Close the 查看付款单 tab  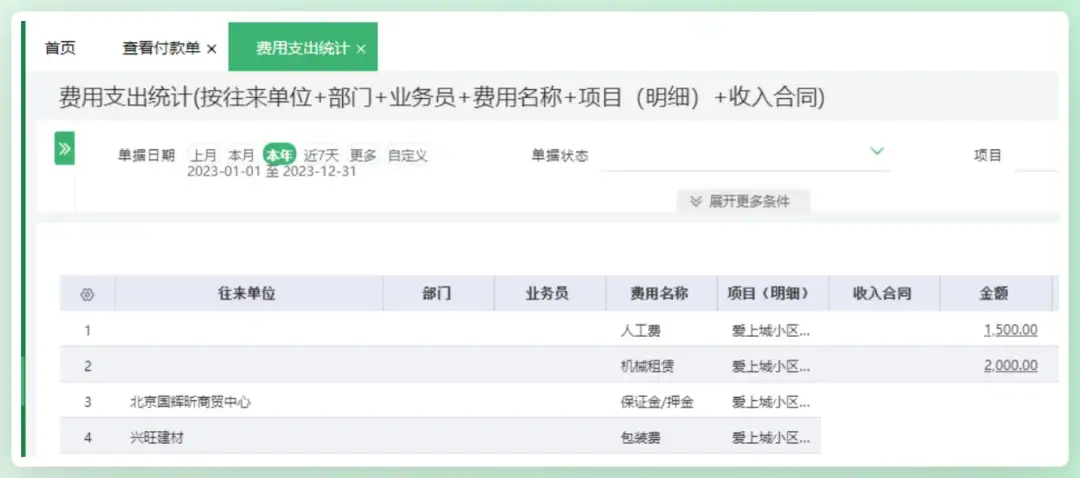(x=211, y=49)
